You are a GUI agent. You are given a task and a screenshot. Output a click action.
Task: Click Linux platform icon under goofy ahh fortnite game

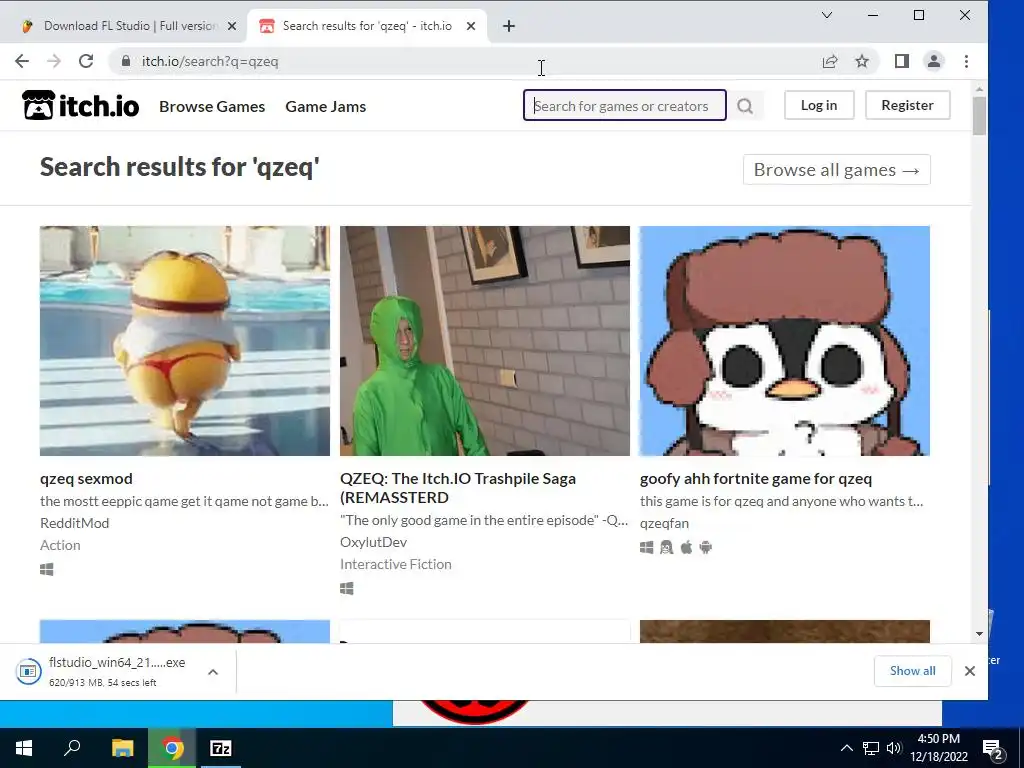click(666, 547)
